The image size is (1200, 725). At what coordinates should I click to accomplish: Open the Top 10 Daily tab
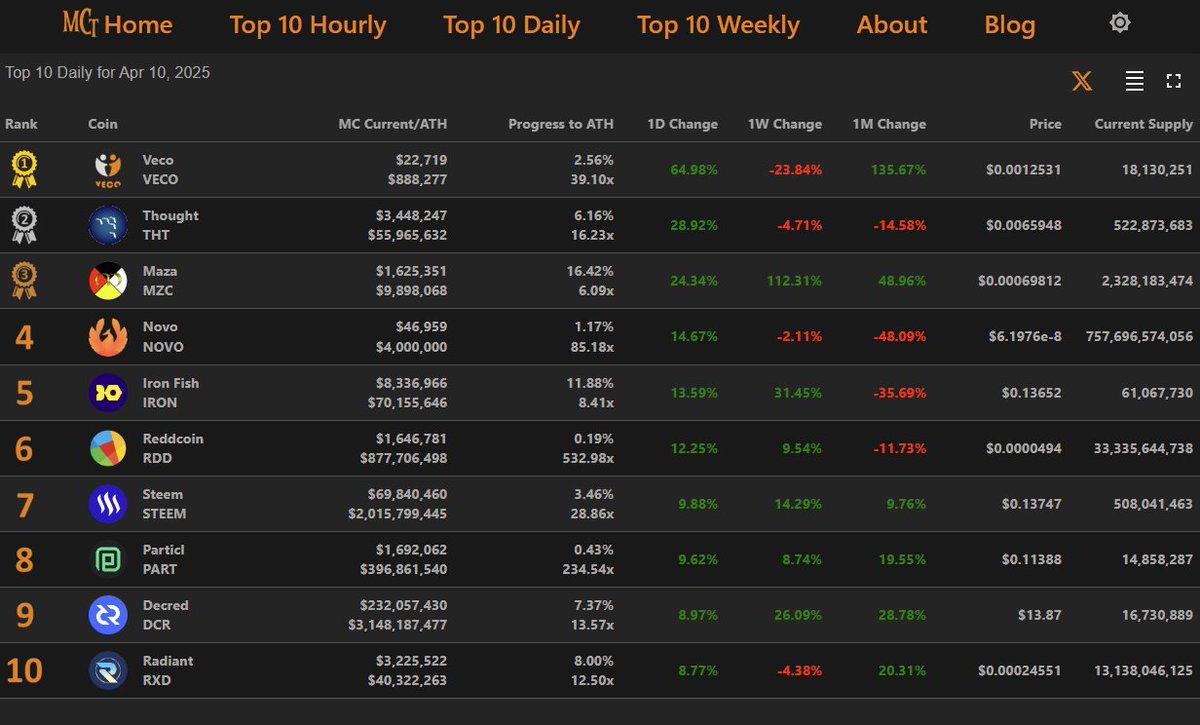[x=511, y=25]
